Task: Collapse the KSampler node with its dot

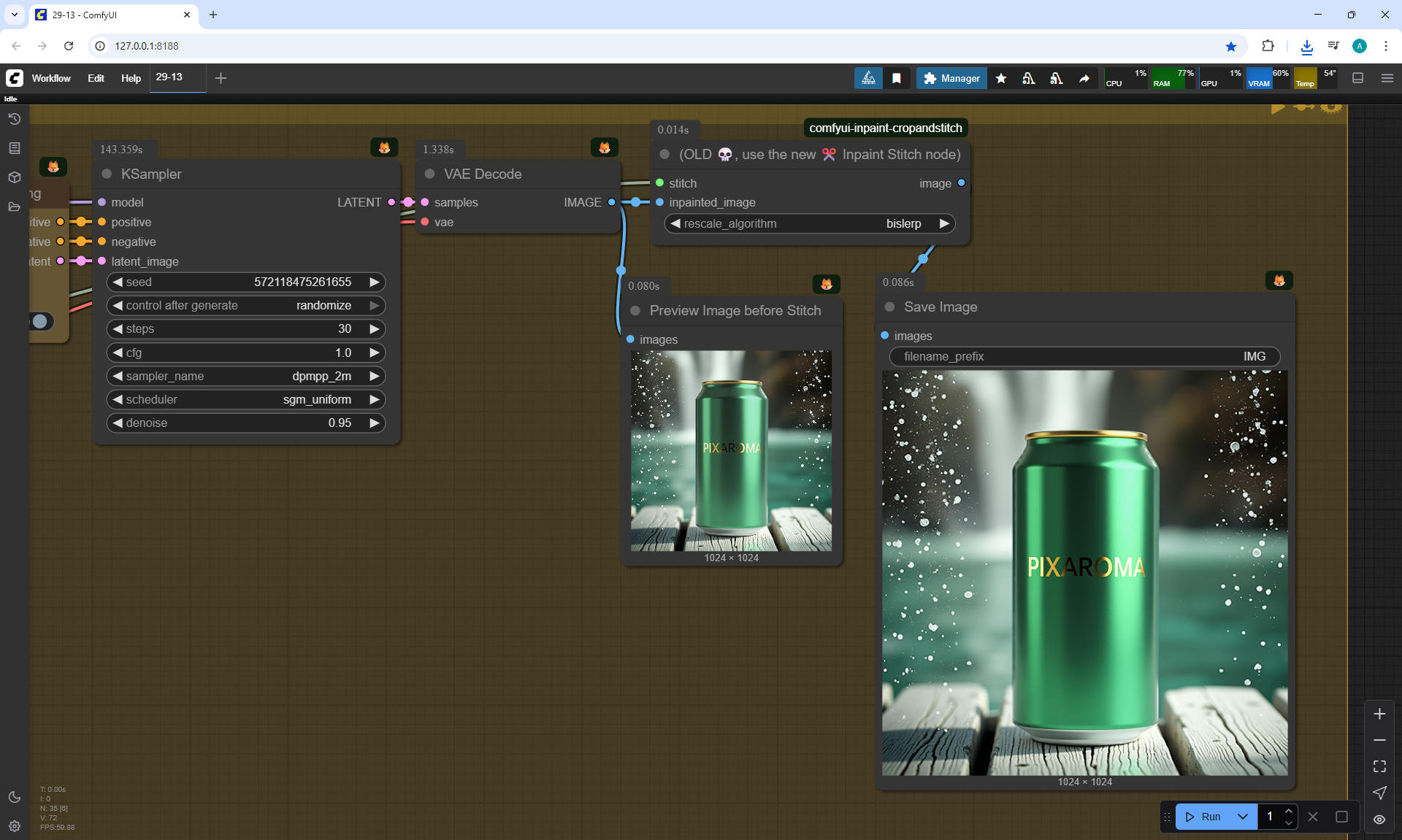Action: click(107, 174)
